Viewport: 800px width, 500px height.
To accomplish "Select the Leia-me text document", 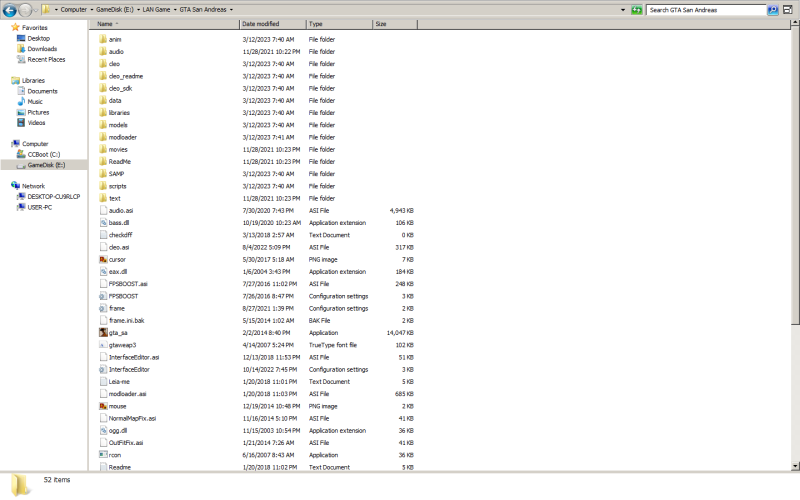I will pyautogui.click(x=119, y=382).
